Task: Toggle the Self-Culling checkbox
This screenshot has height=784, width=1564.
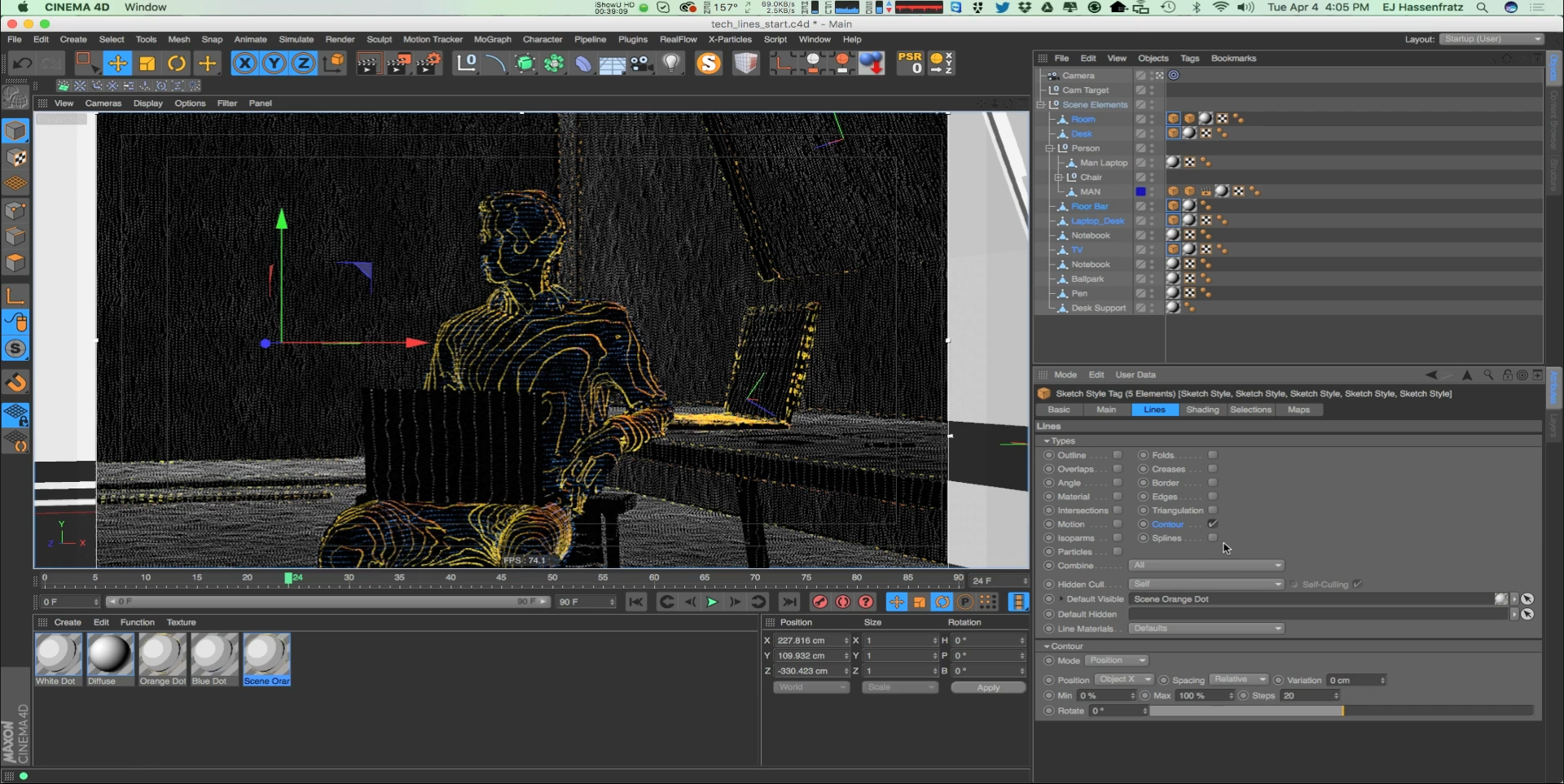Action: (1357, 584)
